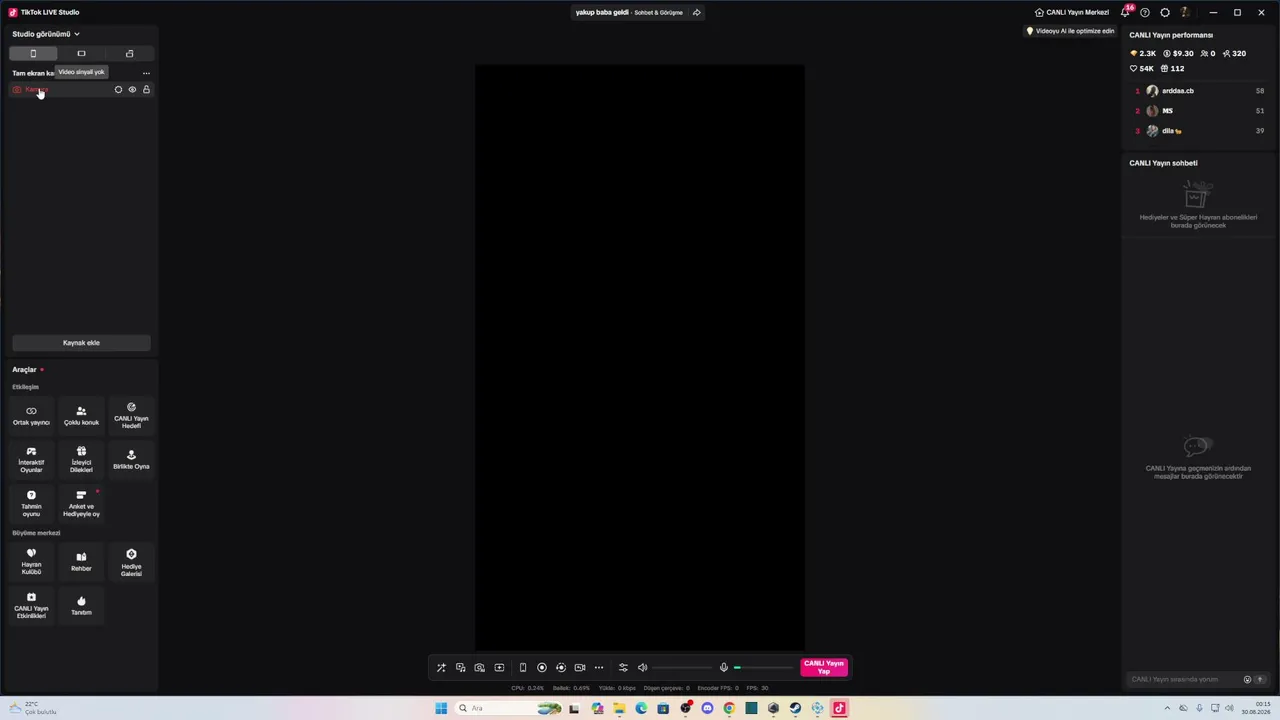Screen dimensions: 1280x720
Task: Click Videoyu AI ile optimize edin
Action: tap(1070, 31)
